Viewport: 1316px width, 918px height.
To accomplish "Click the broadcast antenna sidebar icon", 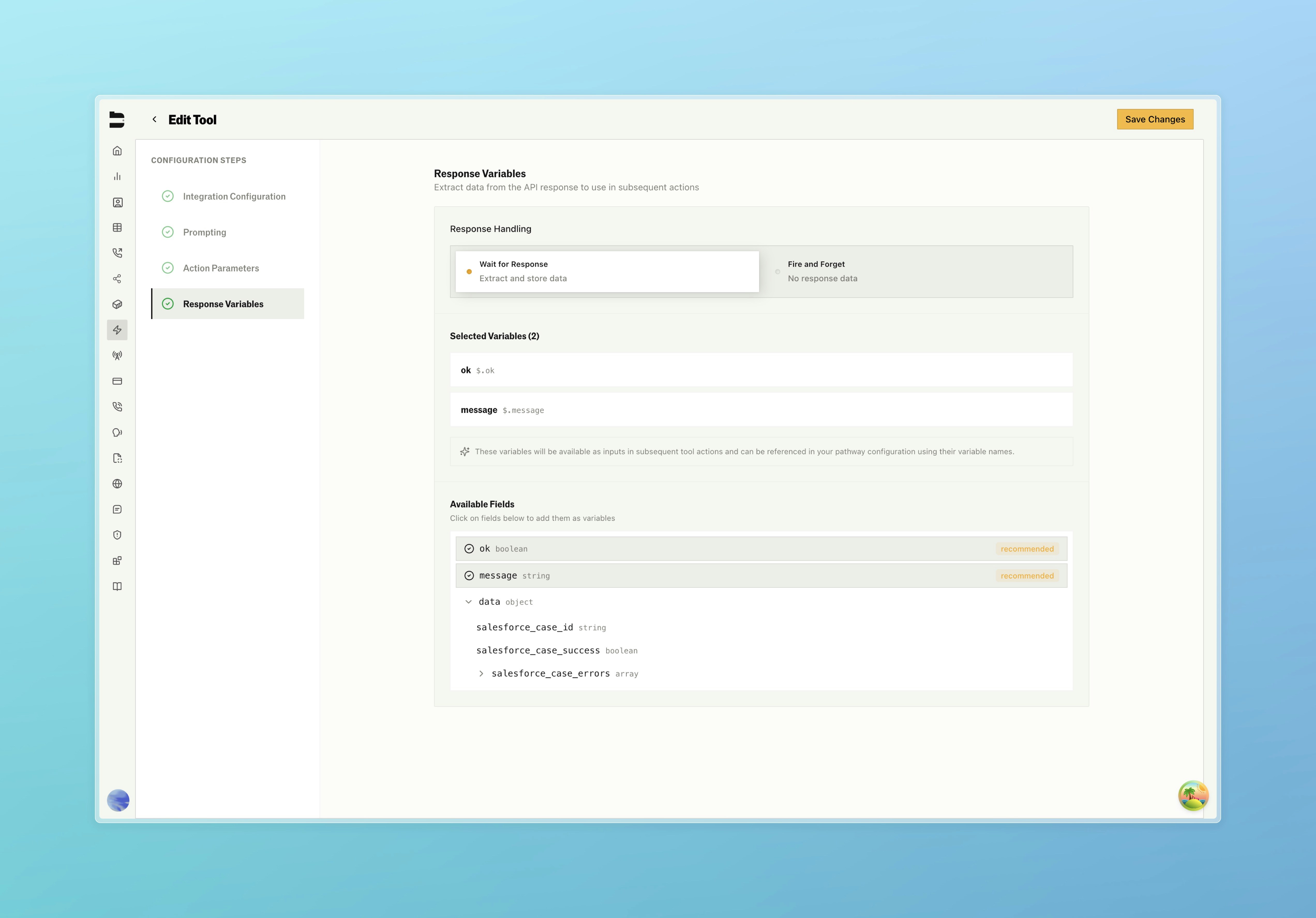I will (117, 356).
